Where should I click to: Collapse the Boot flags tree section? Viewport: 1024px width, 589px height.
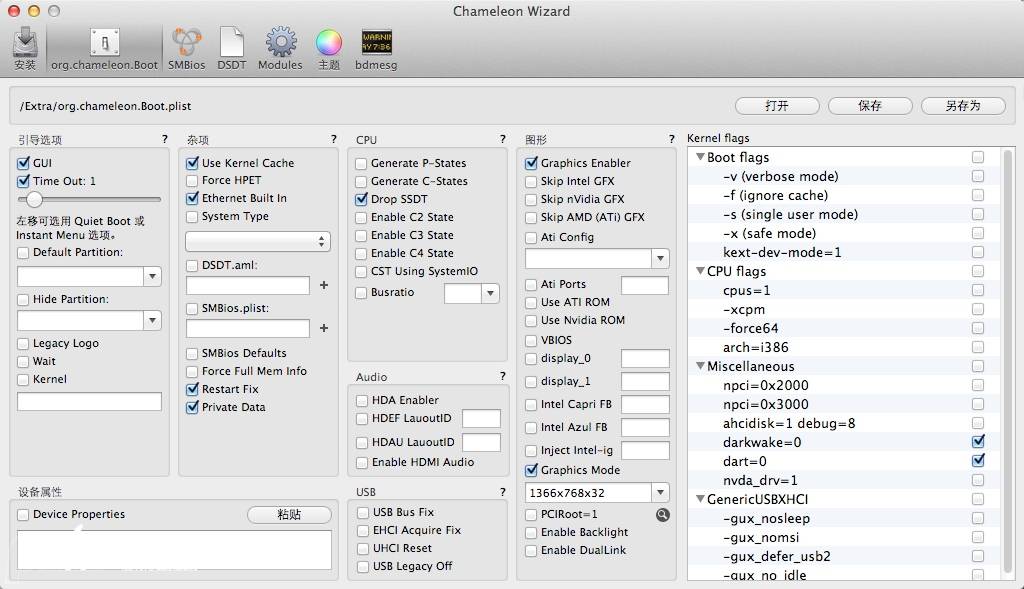[700, 158]
